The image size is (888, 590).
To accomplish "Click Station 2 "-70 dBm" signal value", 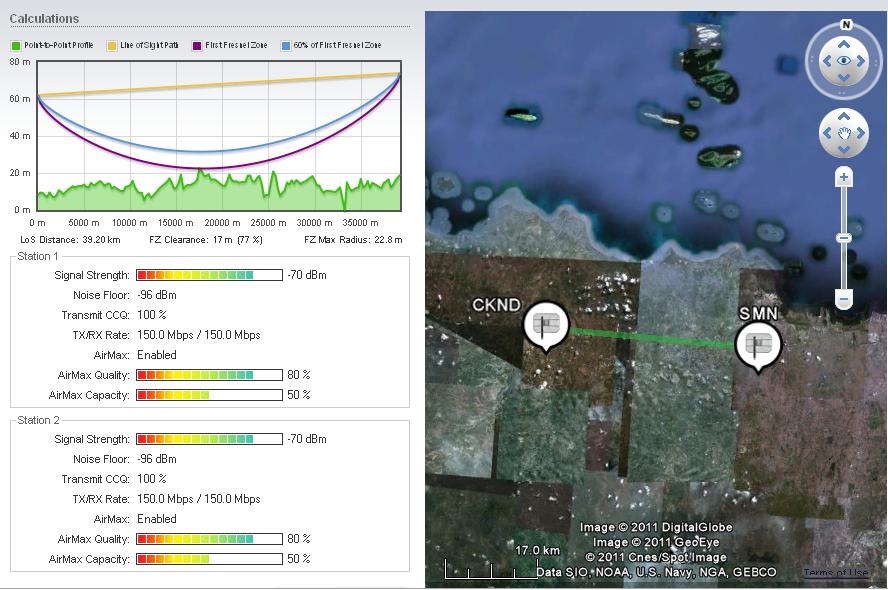I will [x=307, y=439].
